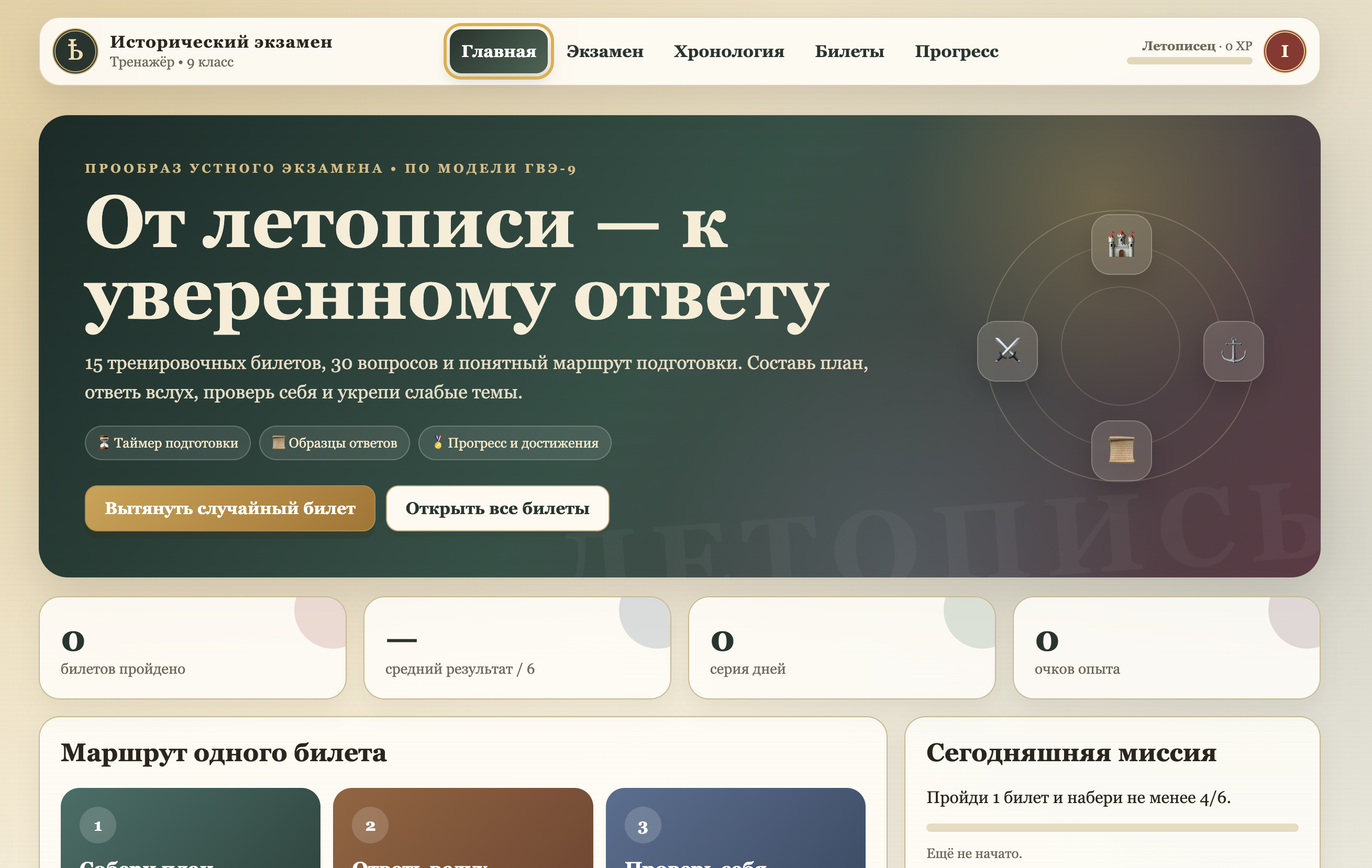Image resolution: width=1372 pixels, height=868 pixels.
Task: Click the средний результат / 6 card
Action: pyautogui.click(x=517, y=648)
